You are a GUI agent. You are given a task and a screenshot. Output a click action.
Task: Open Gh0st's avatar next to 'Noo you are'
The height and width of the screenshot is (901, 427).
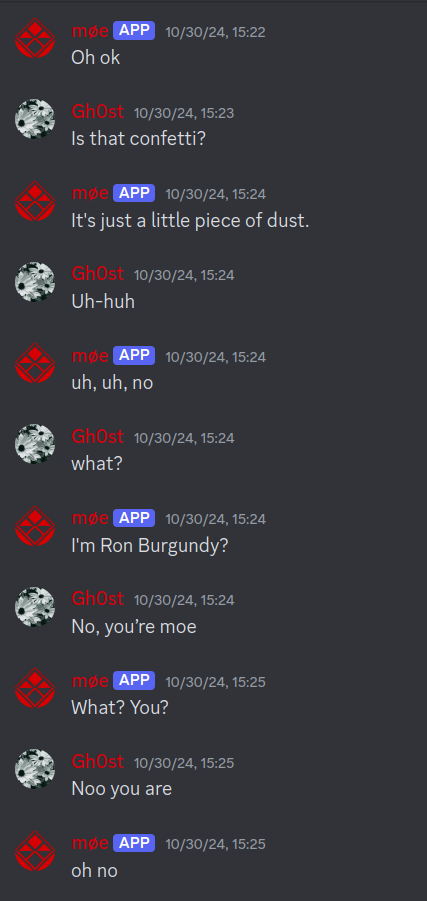[x=34, y=769]
